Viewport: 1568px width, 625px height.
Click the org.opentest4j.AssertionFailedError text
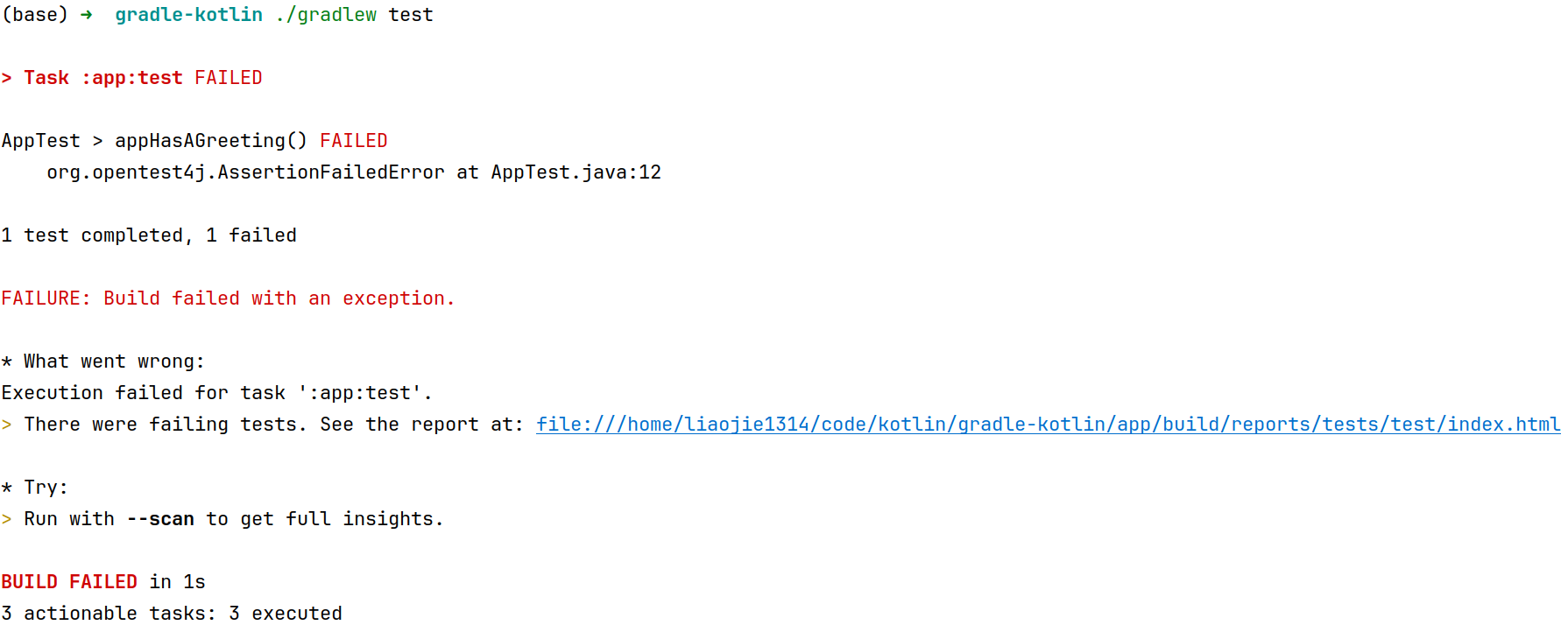point(245,172)
